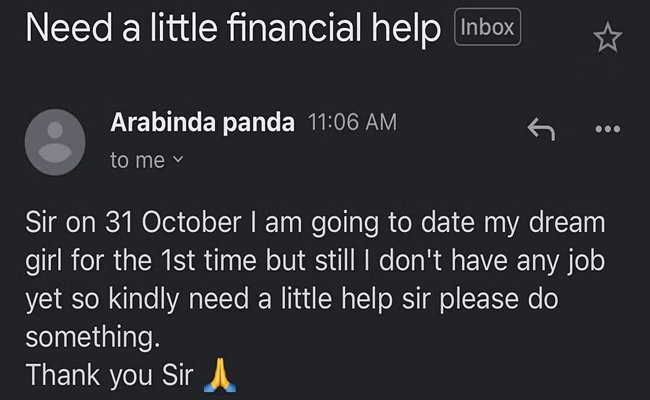Image resolution: width=650 pixels, height=400 pixels.
Task: Click the 'to me' recipient text
Action: pos(138,160)
